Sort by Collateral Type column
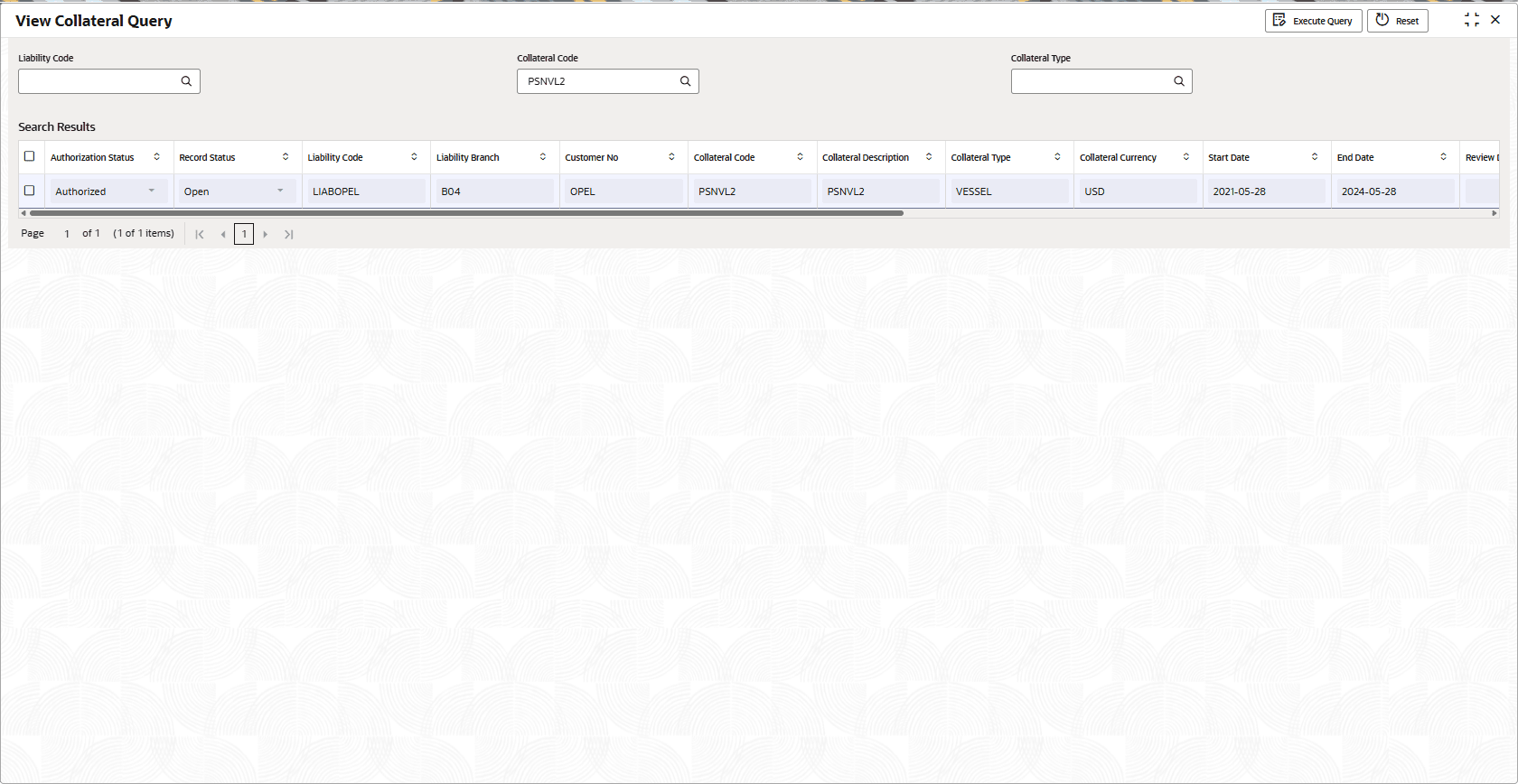This screenshot has width=1518, height=784. 1057,157
